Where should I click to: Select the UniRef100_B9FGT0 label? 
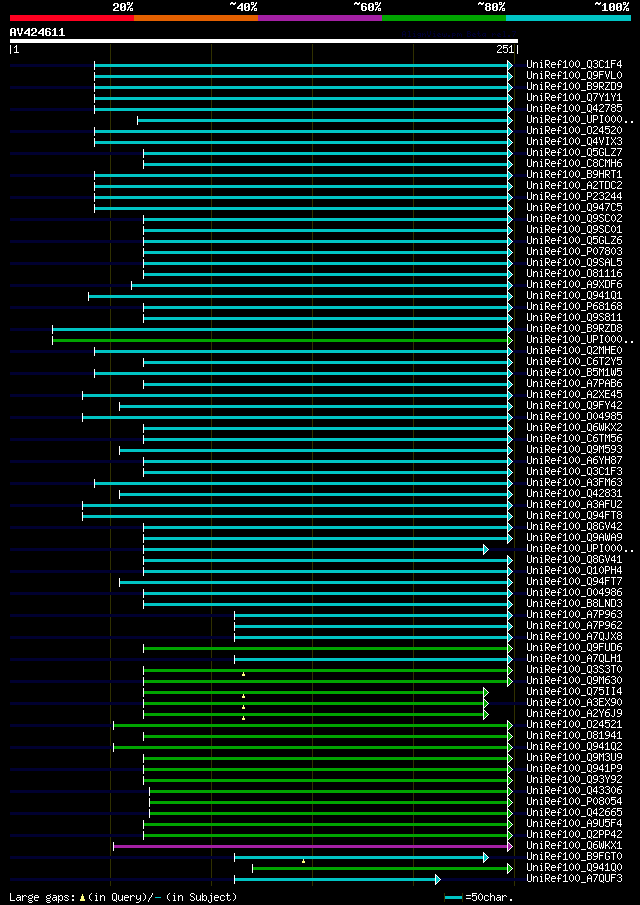(x=574, y=857)
